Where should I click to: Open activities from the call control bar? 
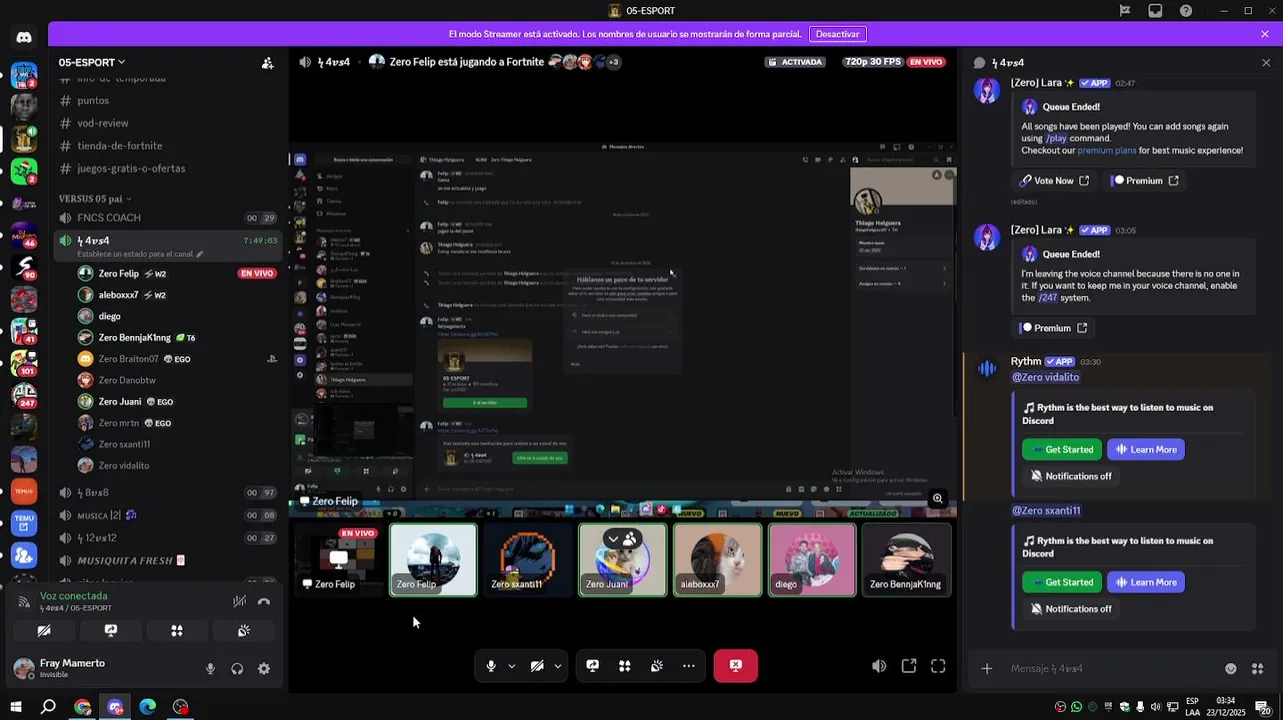pos(625,666)
